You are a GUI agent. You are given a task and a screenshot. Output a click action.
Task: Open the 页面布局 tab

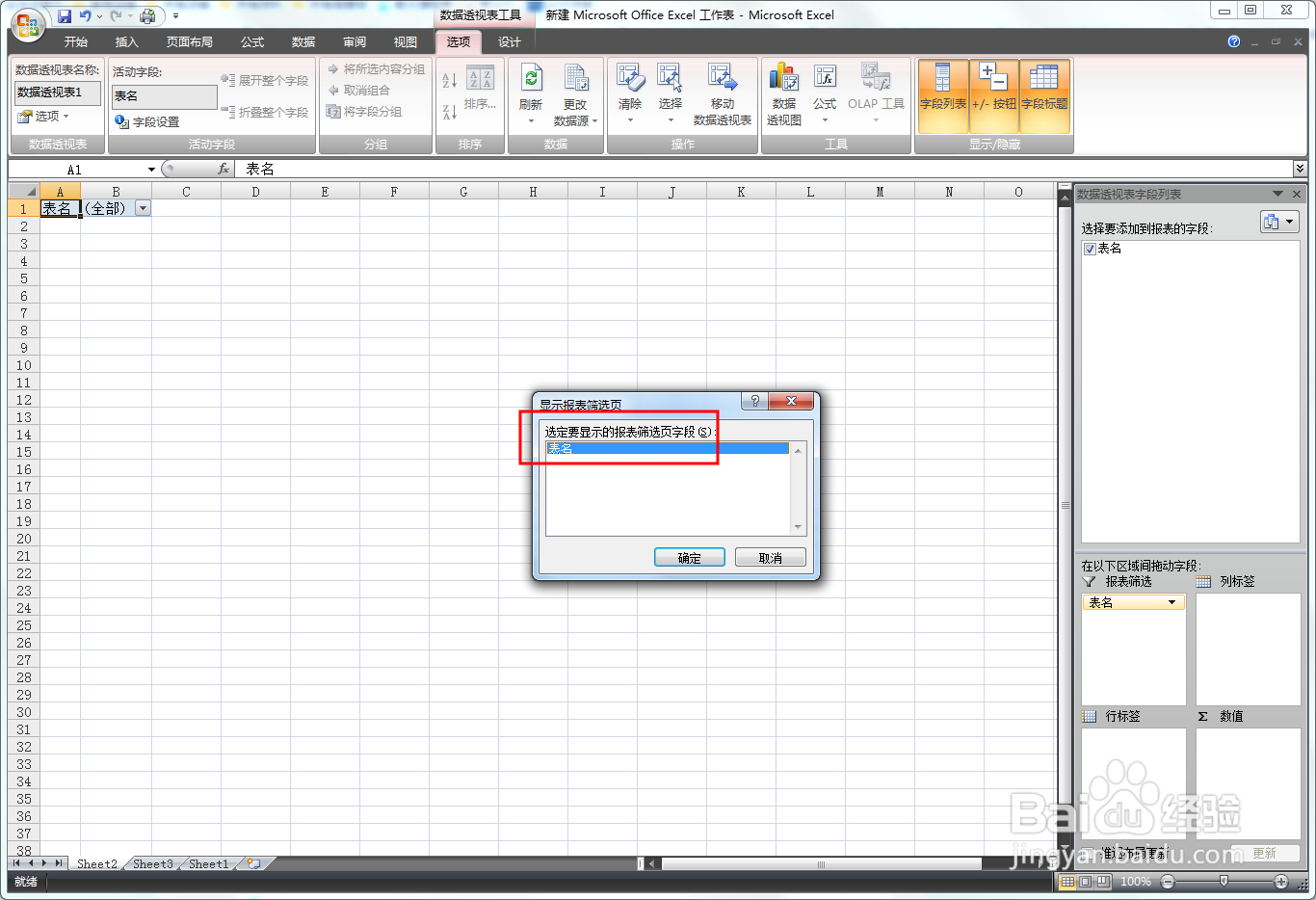190,42
